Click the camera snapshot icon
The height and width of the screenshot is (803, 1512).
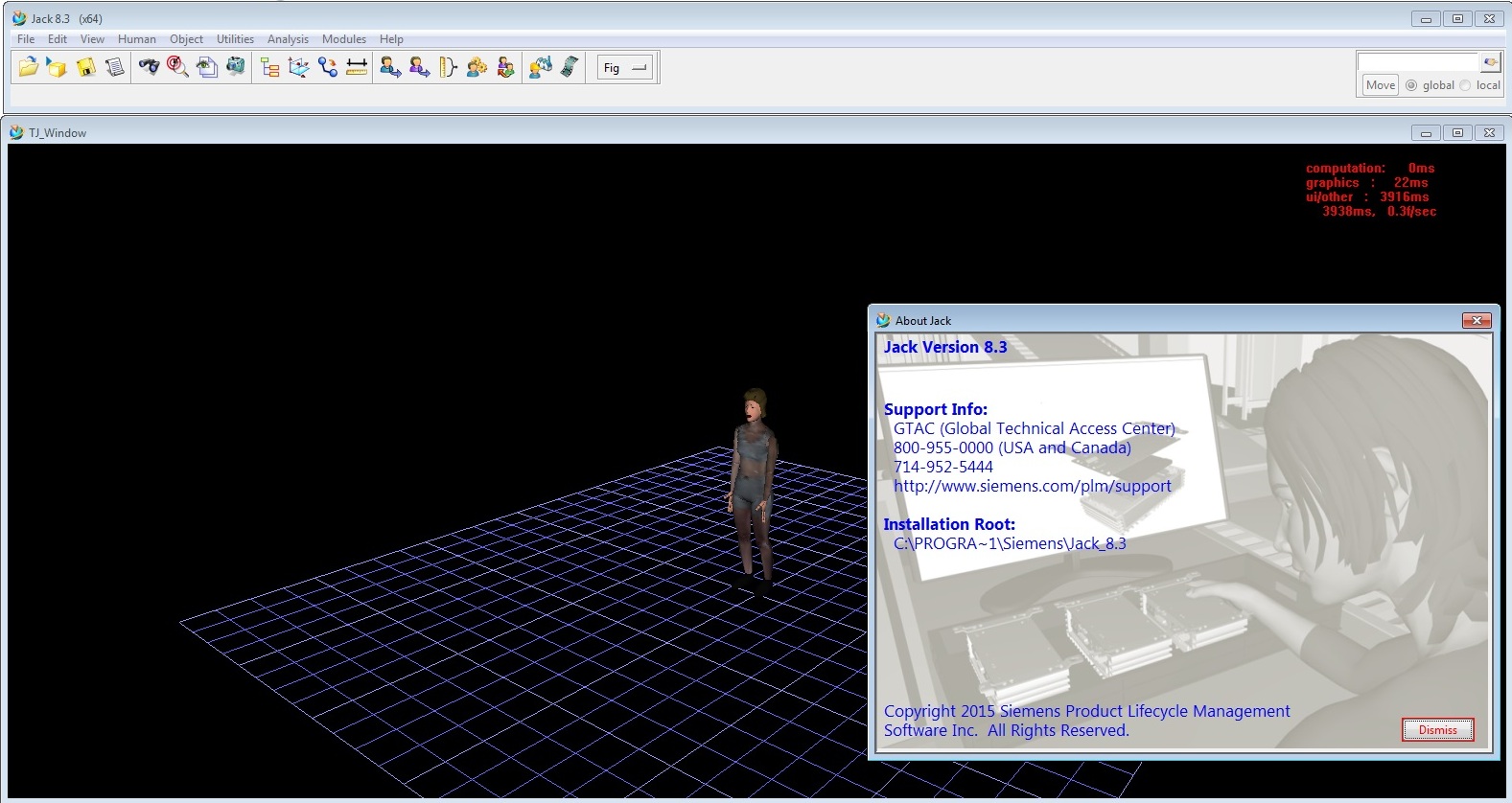coord(235,67)
